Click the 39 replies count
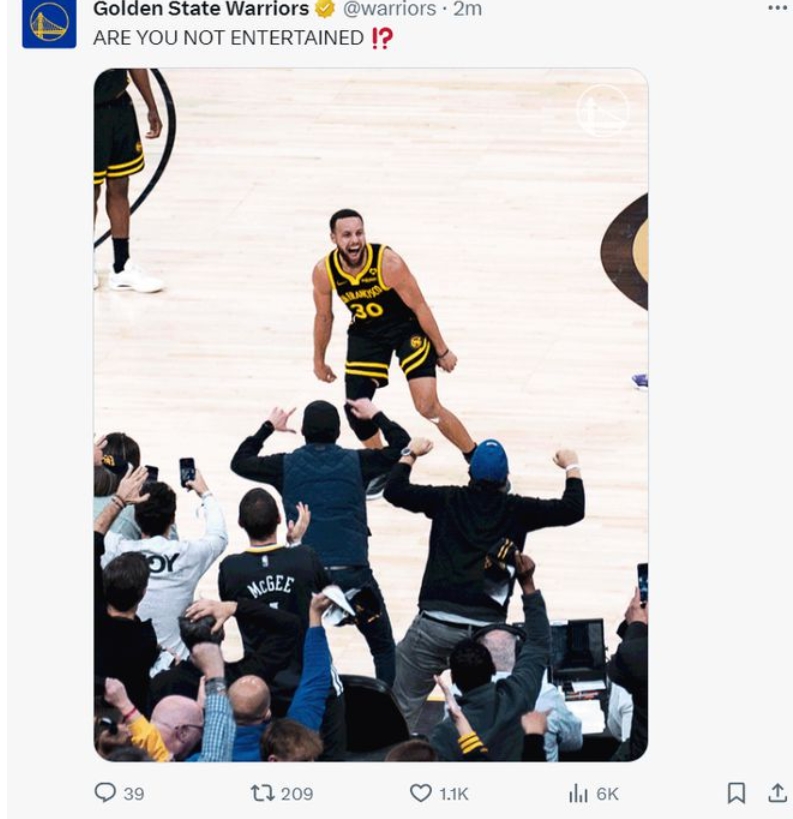The width and height of the screenshot is (793, 819). click(134, 794)
